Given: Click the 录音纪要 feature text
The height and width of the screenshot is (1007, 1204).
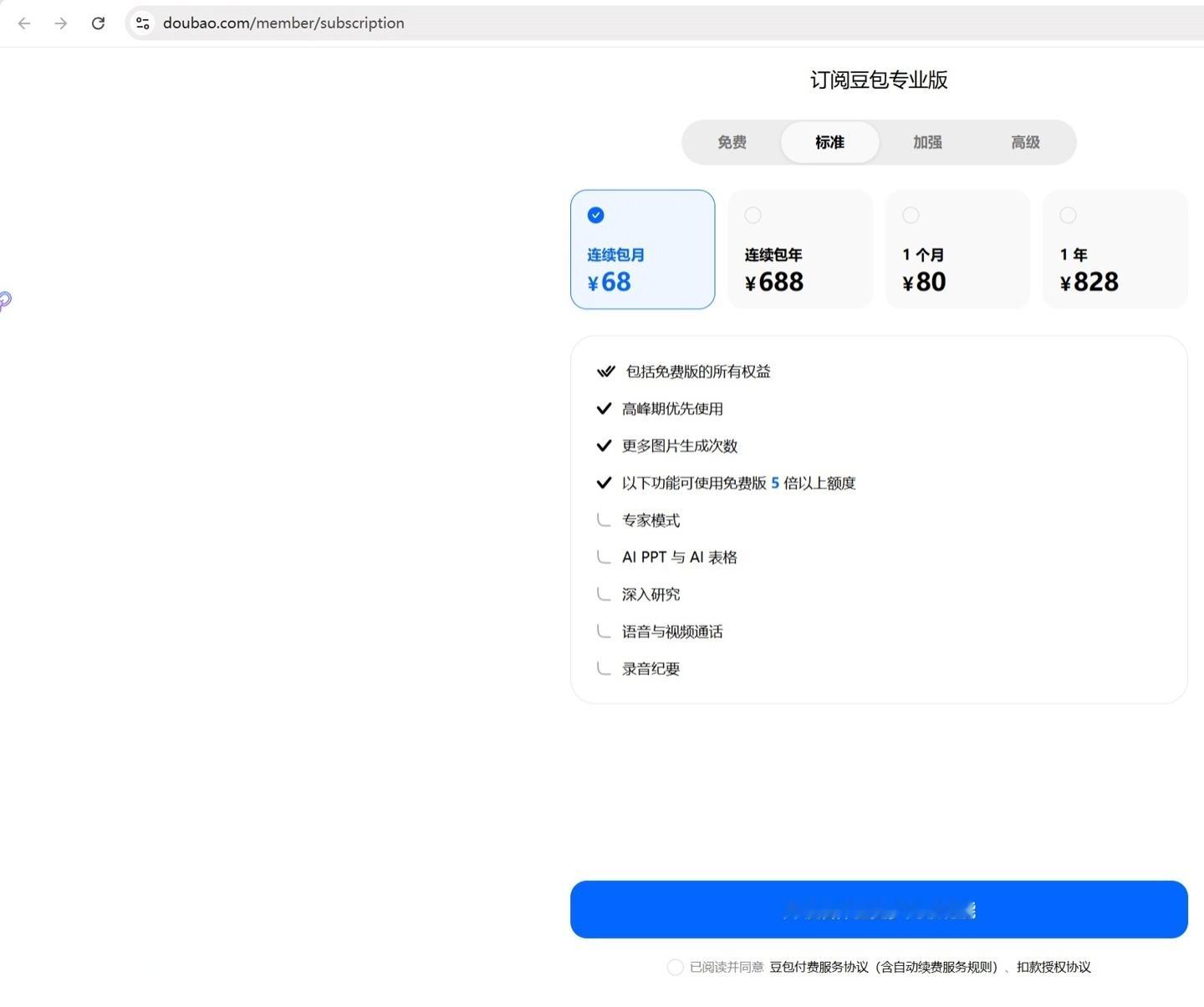Looking at the screenshot, I should click(x=650, y=669).
